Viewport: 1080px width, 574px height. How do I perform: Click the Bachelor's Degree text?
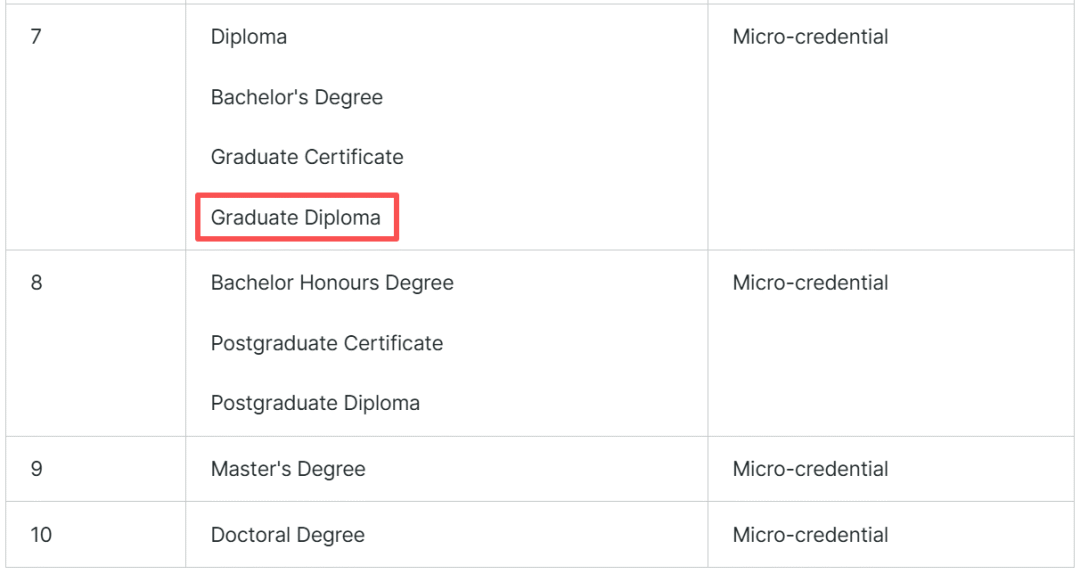click(x=297, y=97)
